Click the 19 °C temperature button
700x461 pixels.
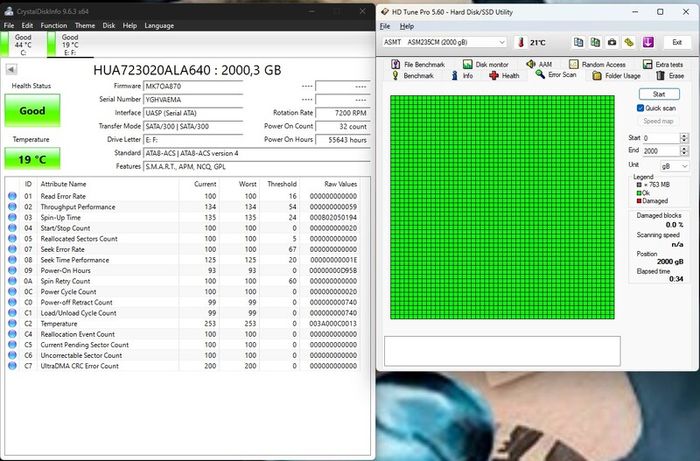tap(32, 159)
